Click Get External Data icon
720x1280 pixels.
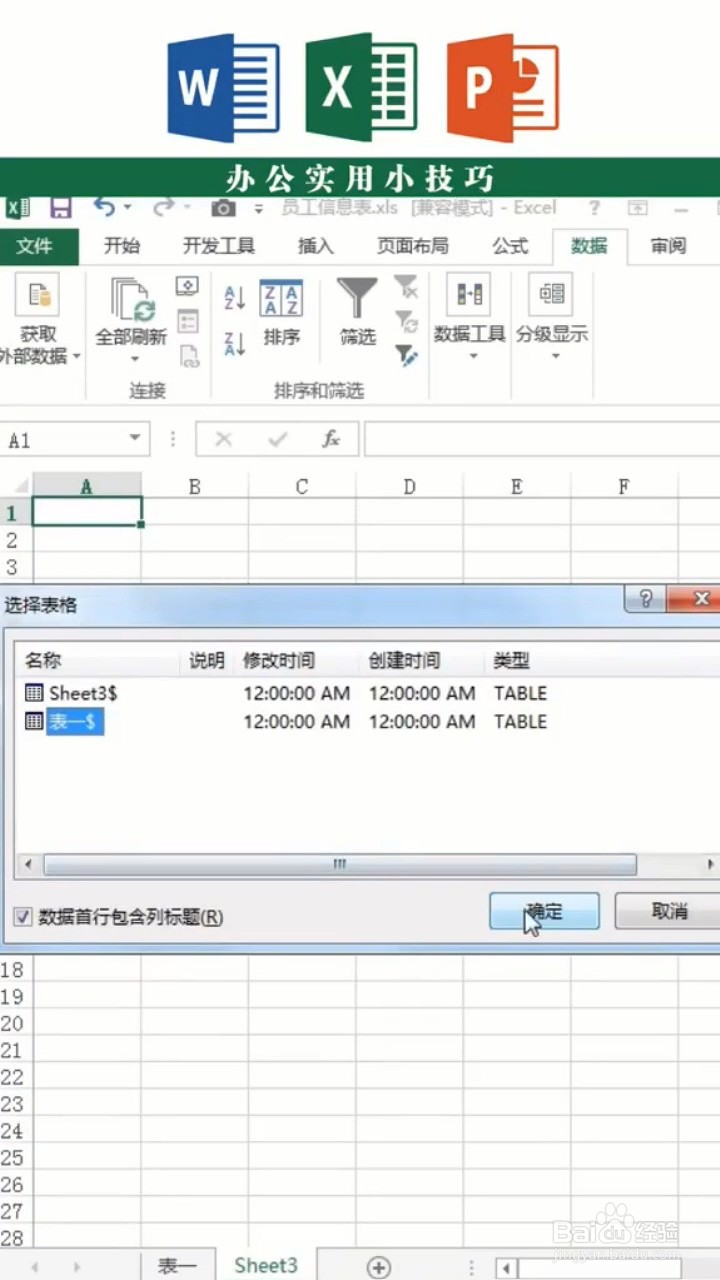click(x=38, y=294)
